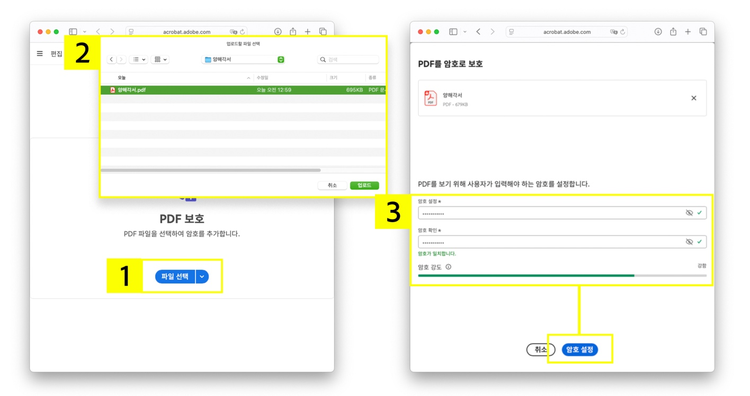Viewport: 750px width, 396px height.
Task: Click the blue 파일 선택 button
Action: tap(175, 276)
